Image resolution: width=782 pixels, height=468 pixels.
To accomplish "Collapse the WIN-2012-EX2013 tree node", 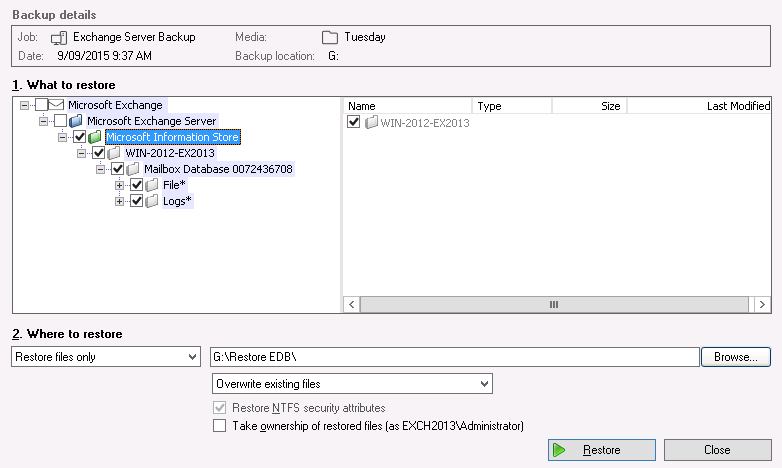I will 81,153.
